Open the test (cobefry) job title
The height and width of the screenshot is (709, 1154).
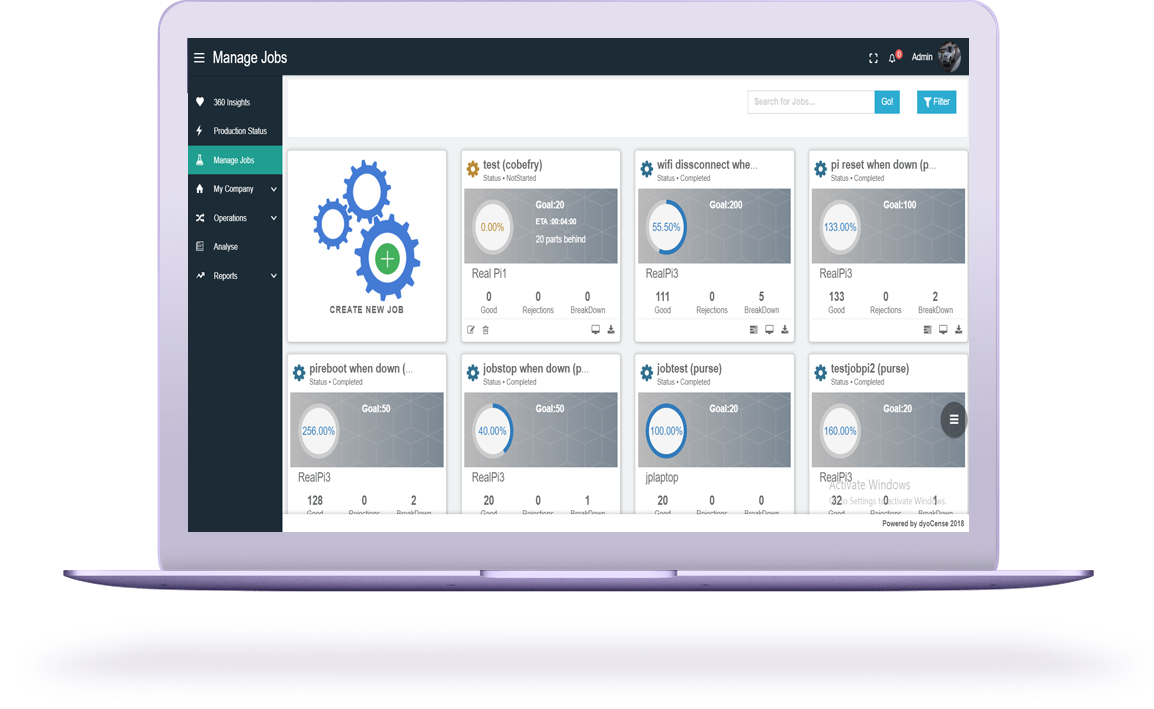512,165
